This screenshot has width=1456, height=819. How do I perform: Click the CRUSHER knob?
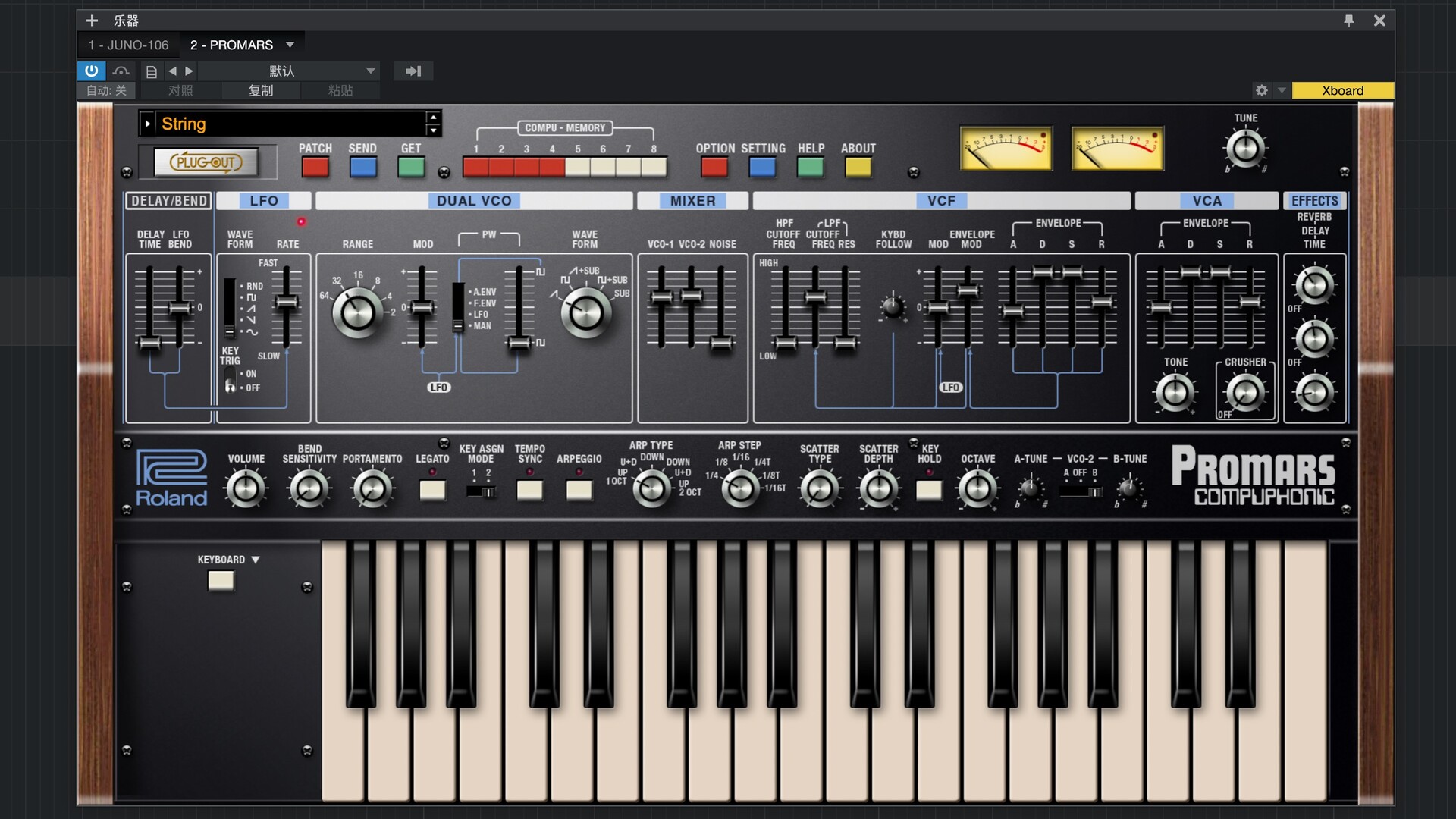[1245, 393]
